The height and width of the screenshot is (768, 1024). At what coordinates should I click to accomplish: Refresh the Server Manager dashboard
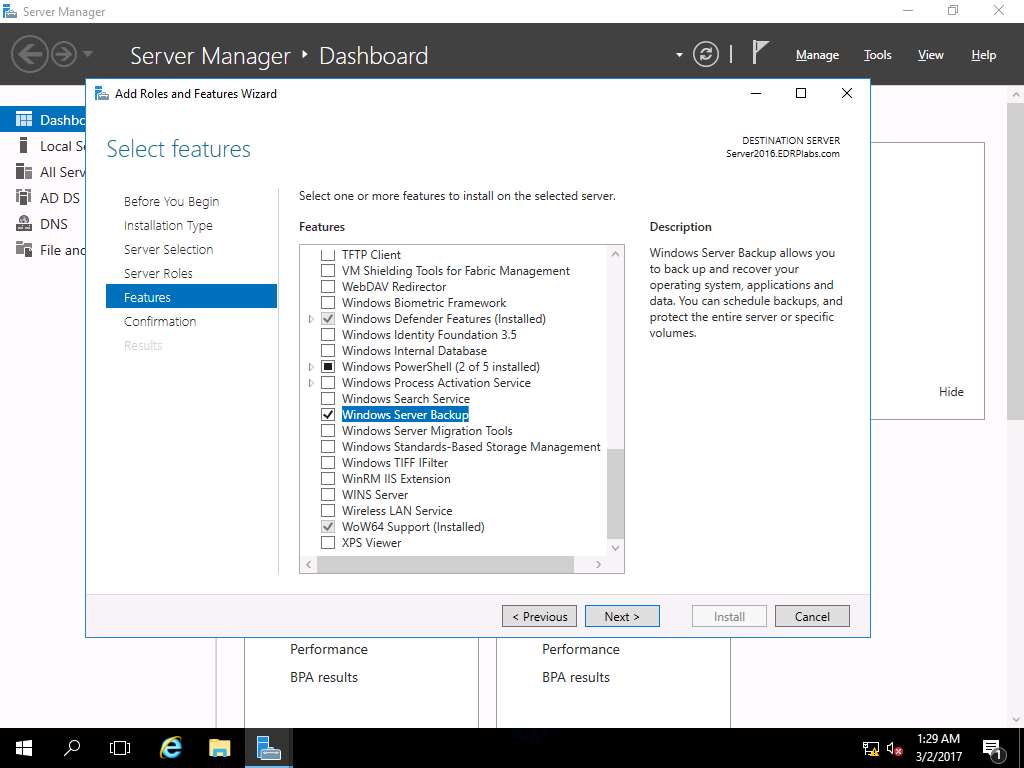(706, 54)
